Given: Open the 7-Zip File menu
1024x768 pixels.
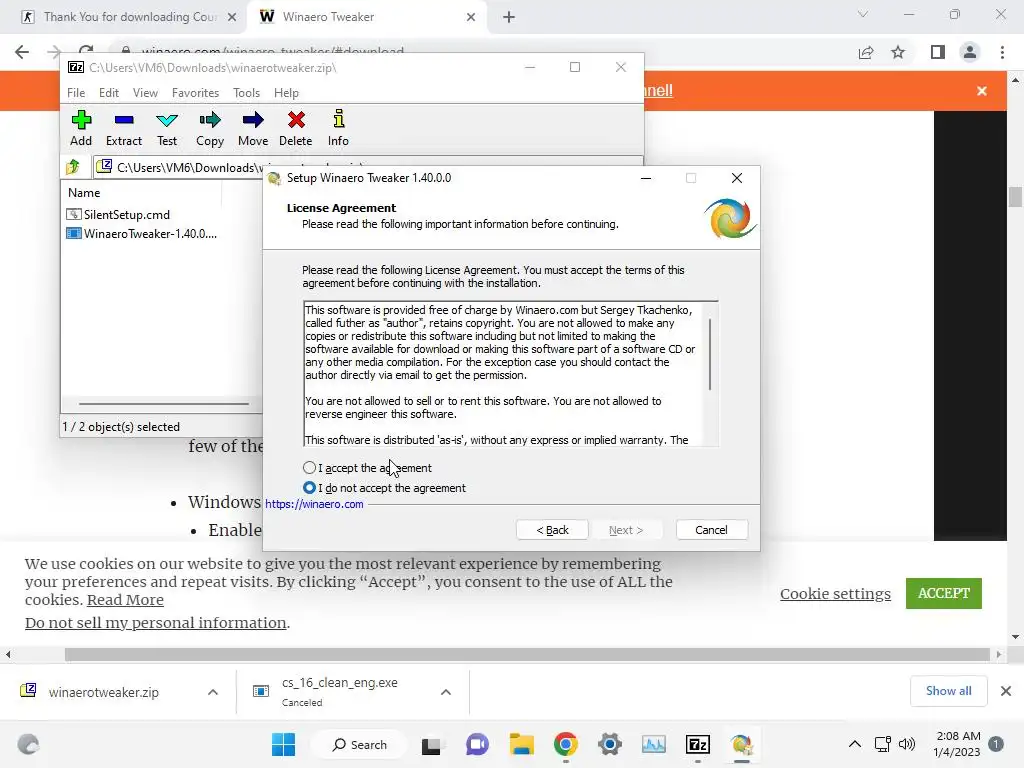Looking at the screenshot, I should coord(76,93).
